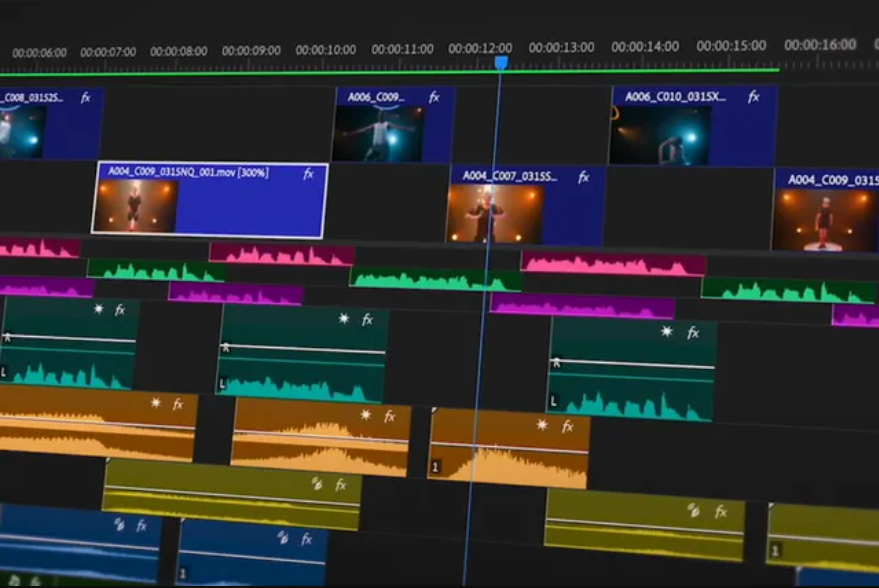
Task: Click the fx badge on left yellow audio clip
Action: coord(341,485)
